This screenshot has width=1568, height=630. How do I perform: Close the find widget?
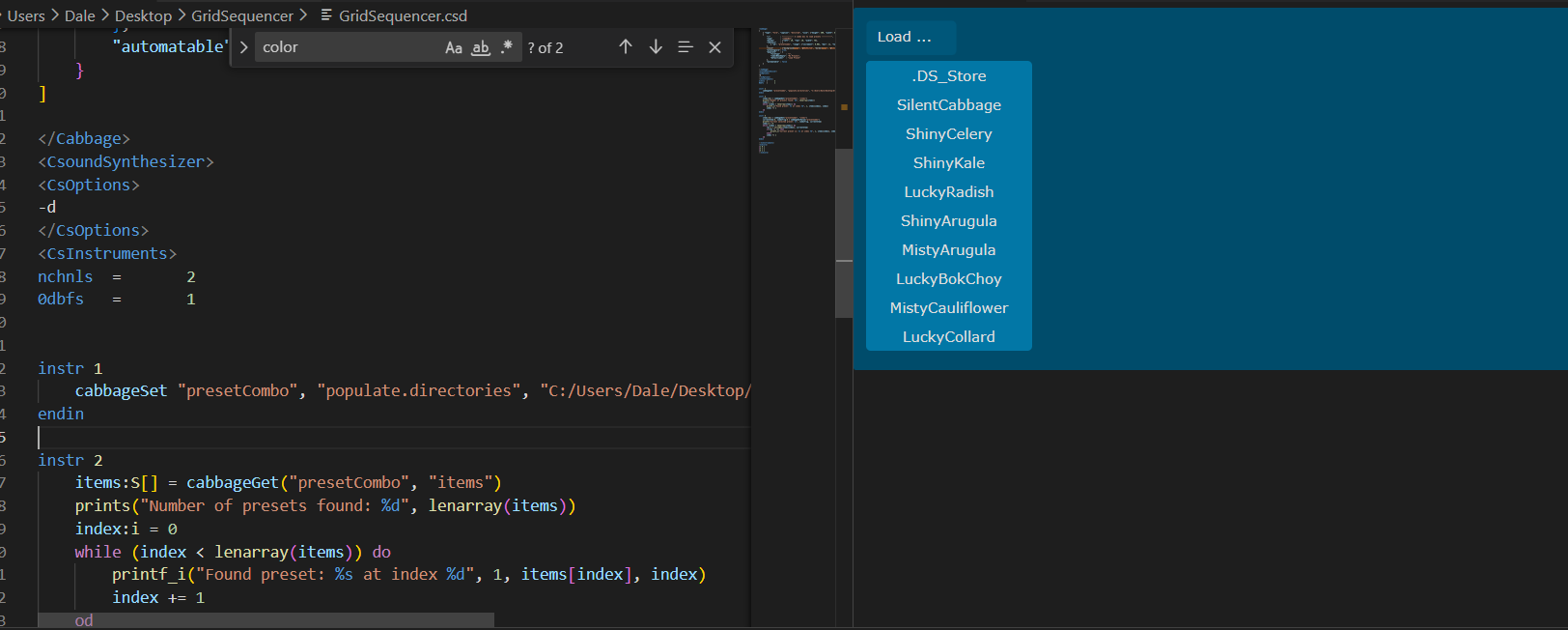click(714, 47)
